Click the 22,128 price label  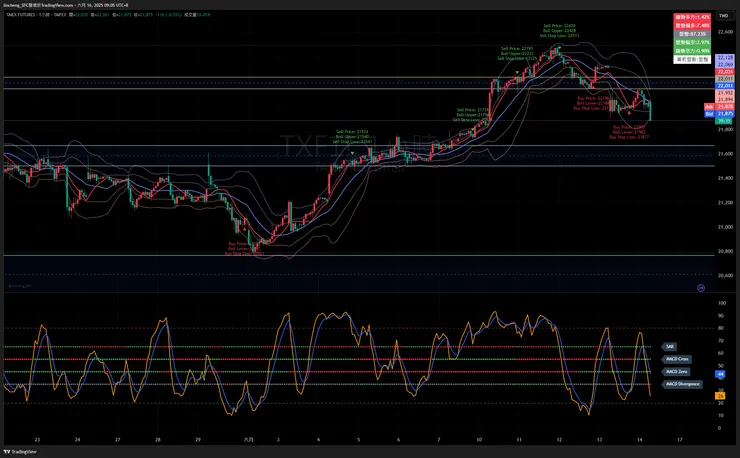(725, 57)
